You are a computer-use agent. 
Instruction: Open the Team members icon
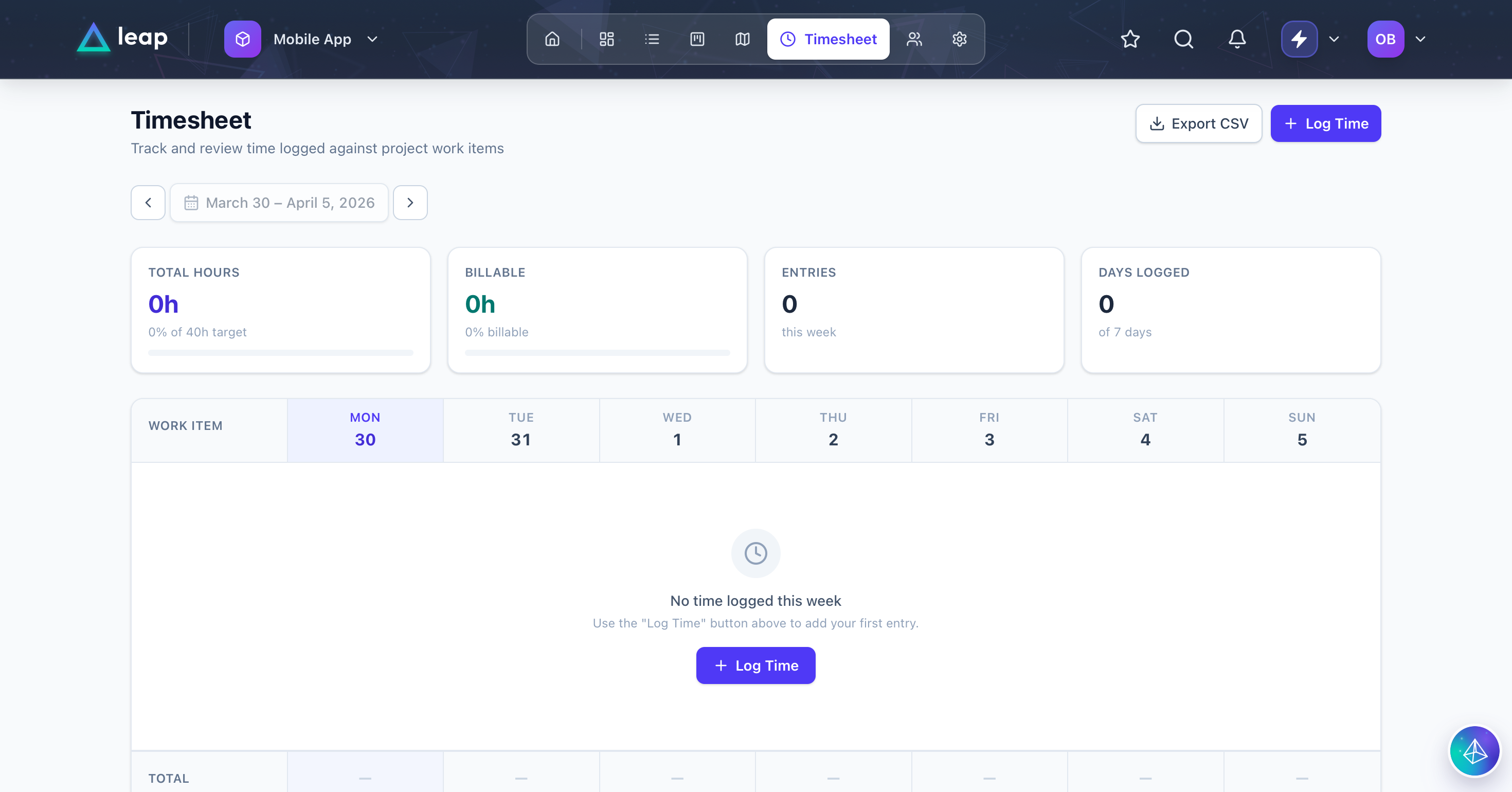tap(914, 39)
